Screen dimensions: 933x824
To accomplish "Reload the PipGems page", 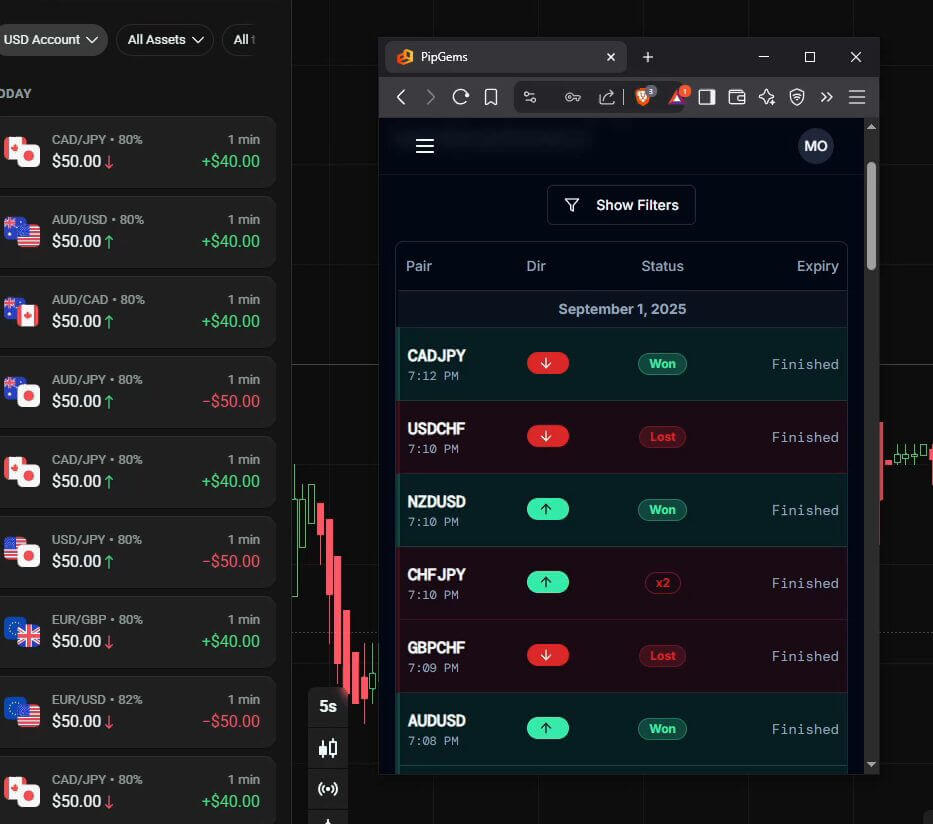I will [460, 97].
